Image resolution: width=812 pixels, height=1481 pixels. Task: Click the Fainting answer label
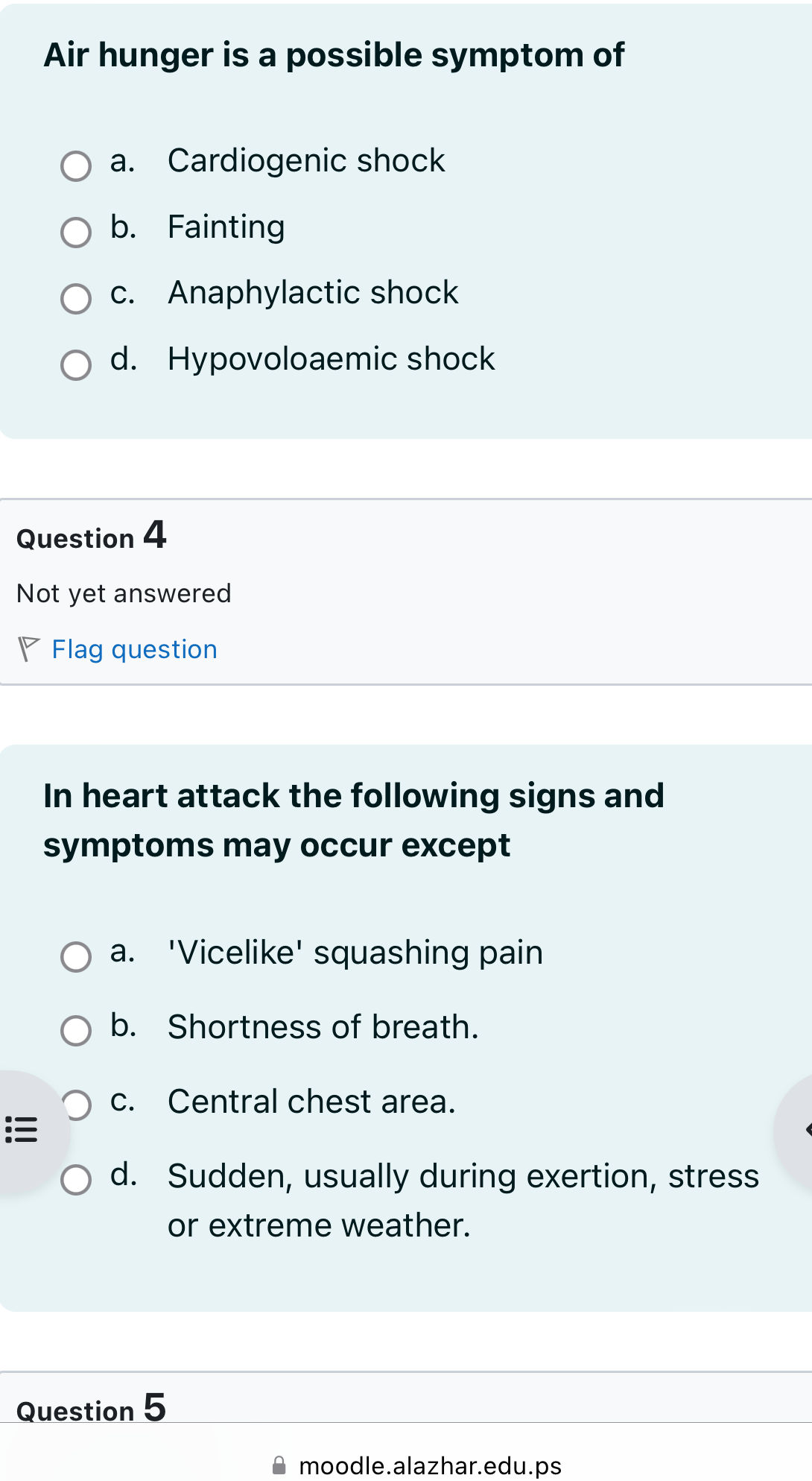tap(226, 227)
